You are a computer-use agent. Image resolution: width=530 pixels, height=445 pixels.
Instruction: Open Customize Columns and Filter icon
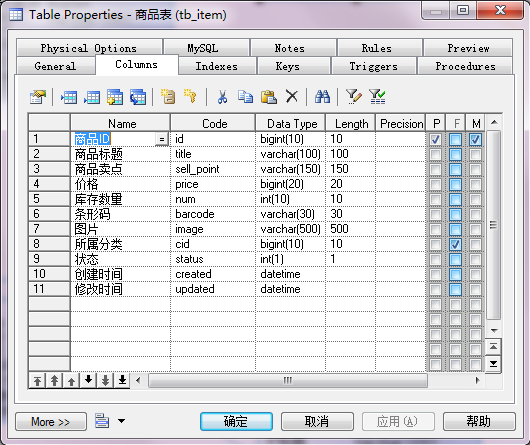tap(354, 97)
